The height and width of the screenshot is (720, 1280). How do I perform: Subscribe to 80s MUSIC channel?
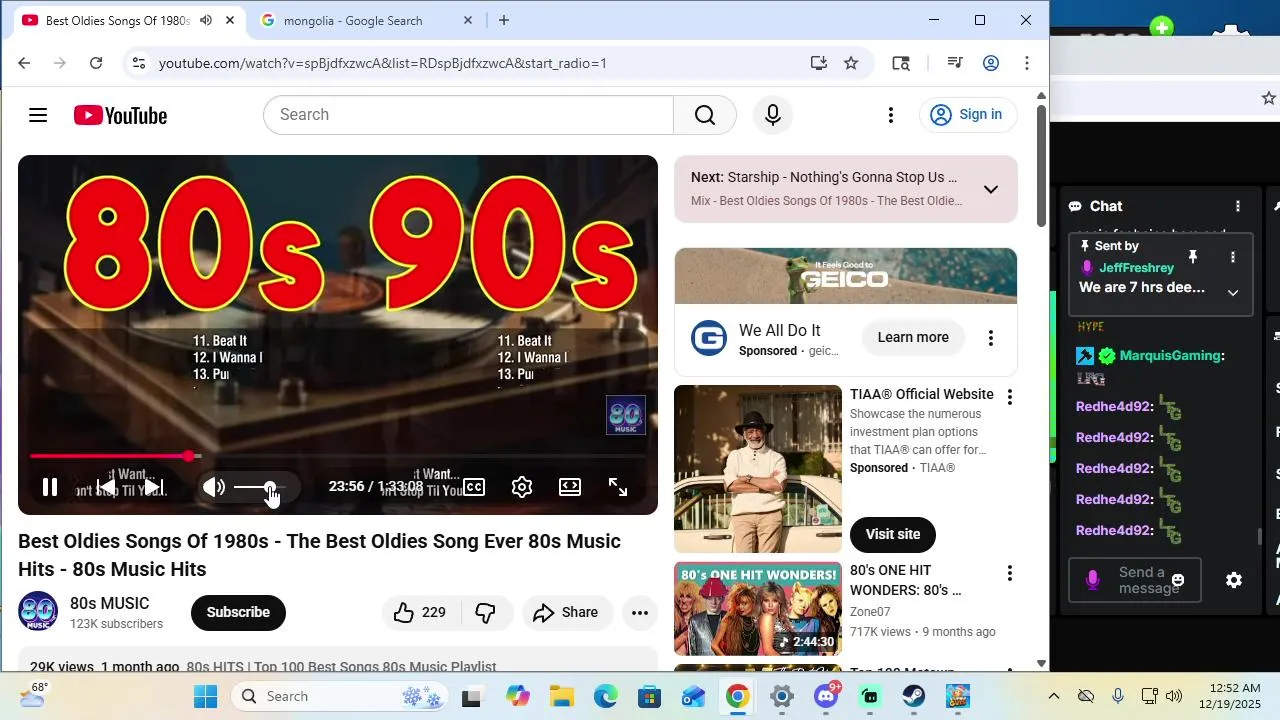pyautogui.click(x=238, y=612)
